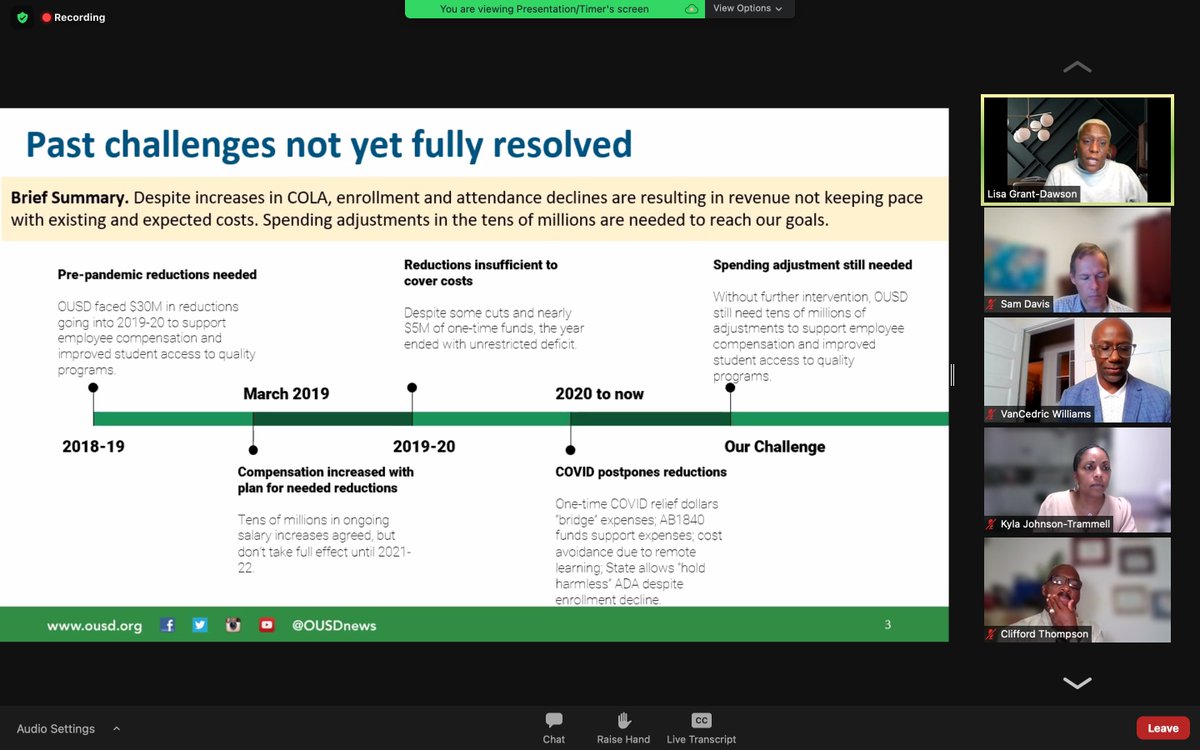
Task: Click the 2018-19 timeline marker dot
Action: click(93, 387)
